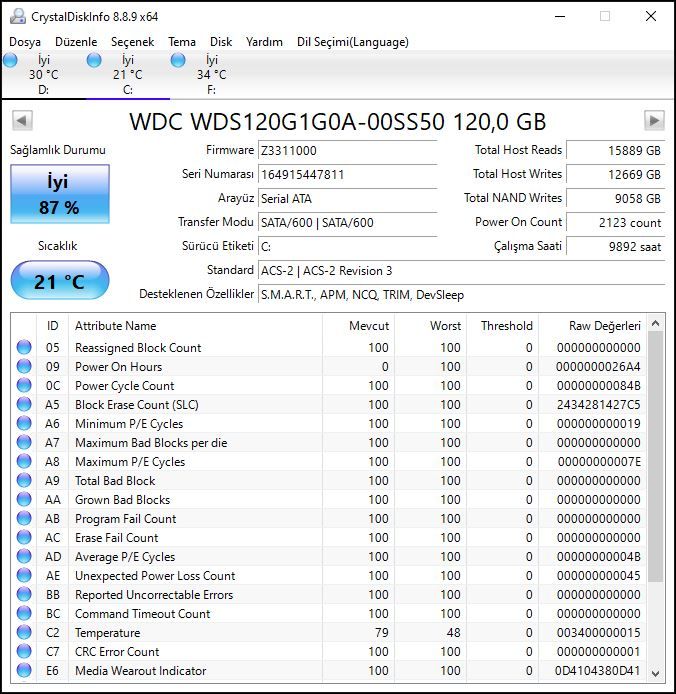Viewport: 676px width, 694px height.
Task: Open the Seçenek menu
Action: (132, 42)
